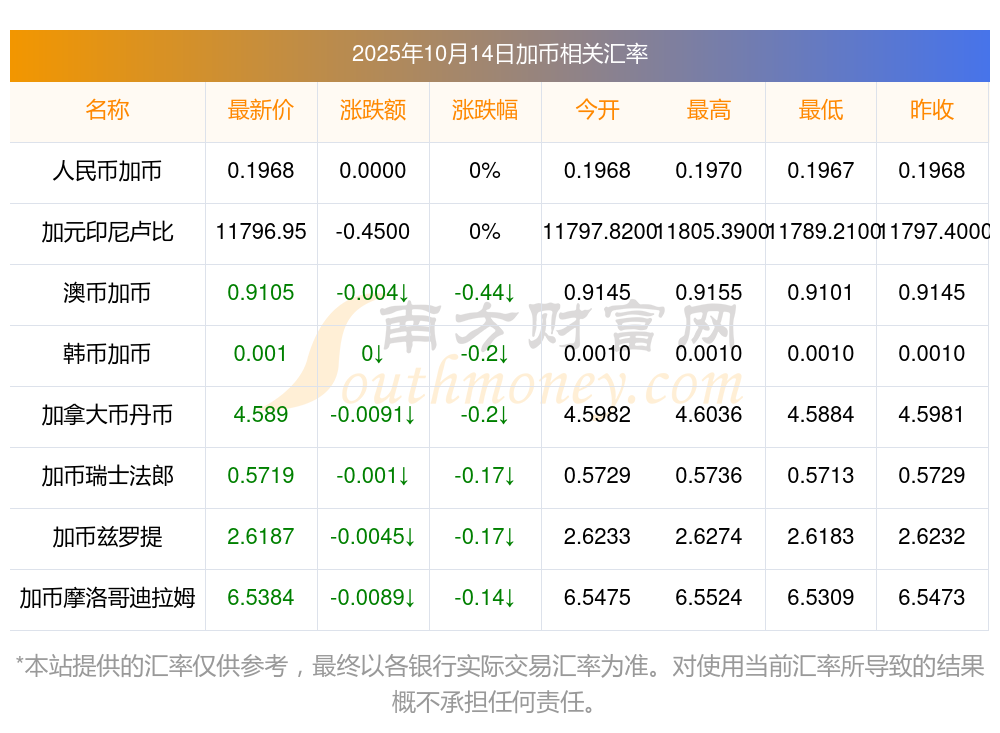Click low value 0.9101
This screenshot has width=1000, height=733.
point(820,293)
